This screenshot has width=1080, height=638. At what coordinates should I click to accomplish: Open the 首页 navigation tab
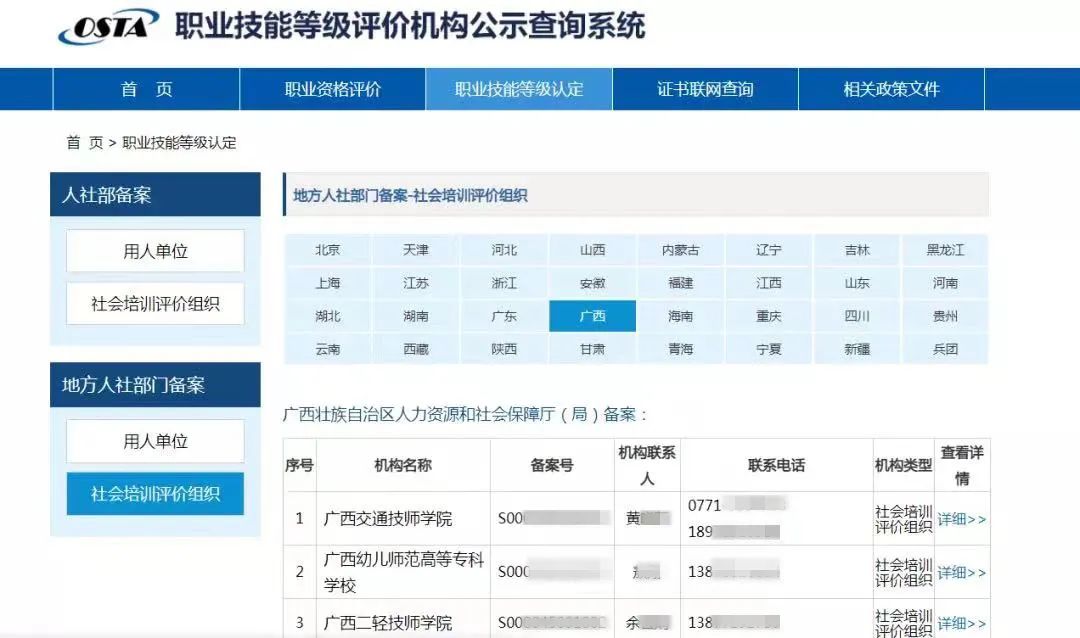(x=146, y=89)
